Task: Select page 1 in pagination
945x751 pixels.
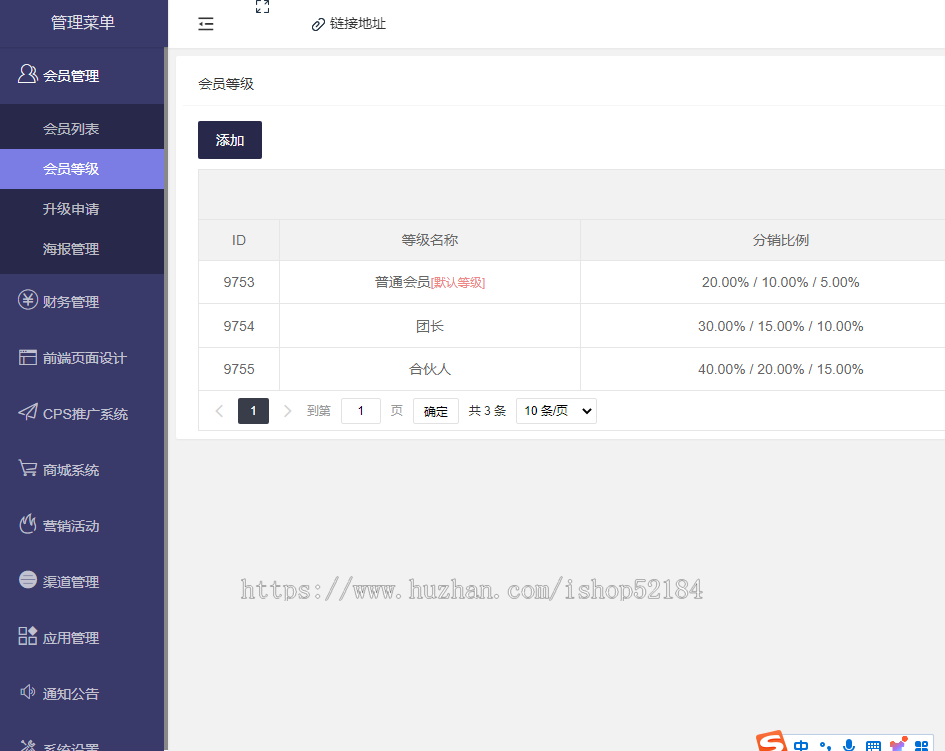Action: [x=253, y=411]
